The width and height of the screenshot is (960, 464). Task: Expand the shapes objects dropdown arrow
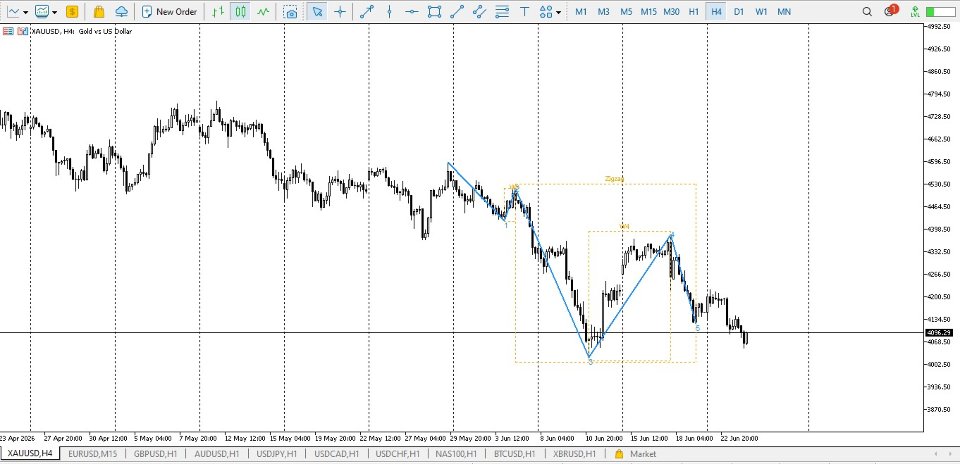click(559, 12)
